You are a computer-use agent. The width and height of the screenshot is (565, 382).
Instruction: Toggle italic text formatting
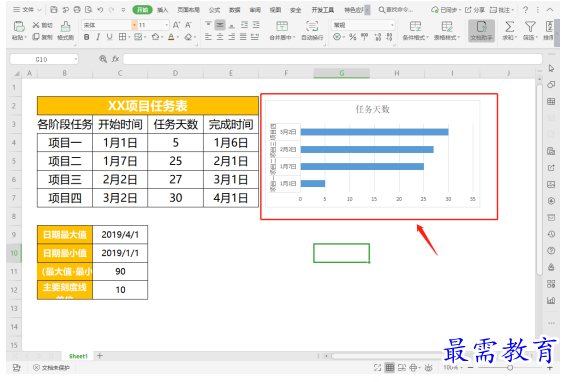pyautogui.click(x=98, y=37)
